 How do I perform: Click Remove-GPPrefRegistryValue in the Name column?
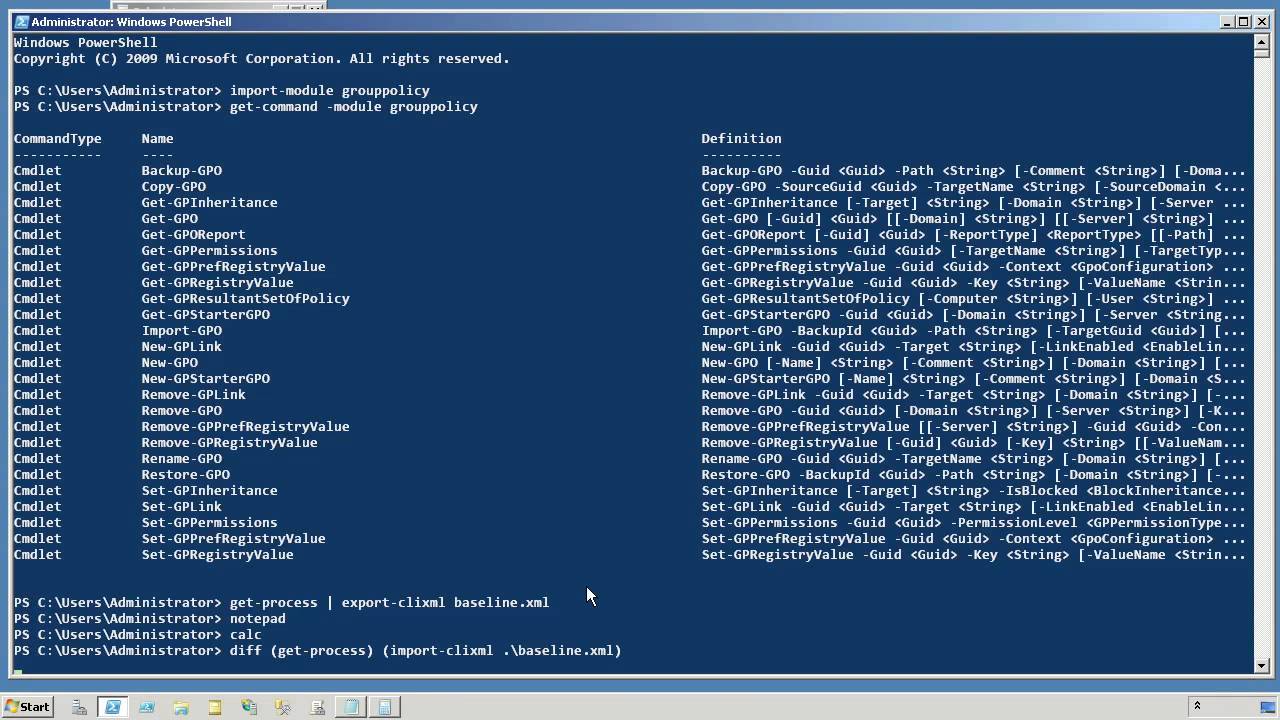[245, 426]
